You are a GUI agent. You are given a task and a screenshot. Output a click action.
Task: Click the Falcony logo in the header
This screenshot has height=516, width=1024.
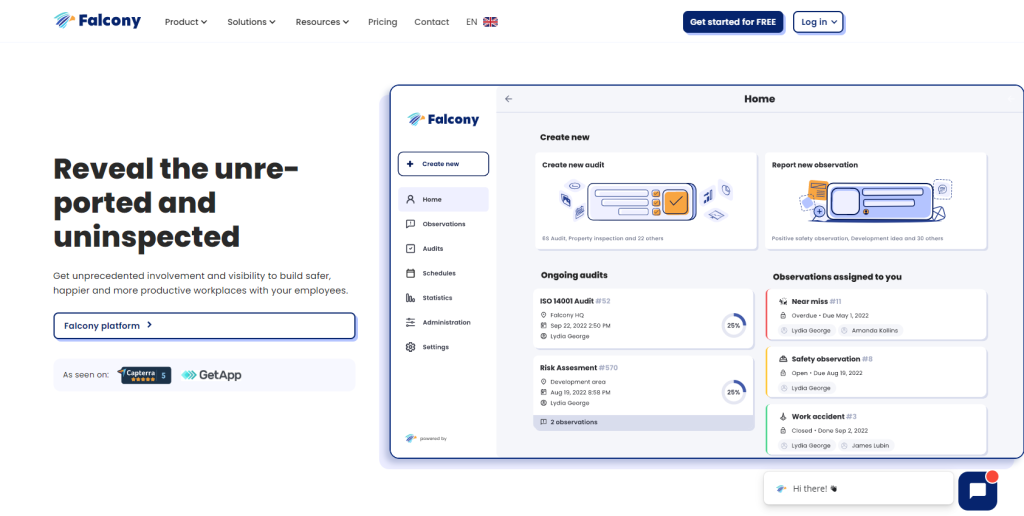tap(97, 21)
